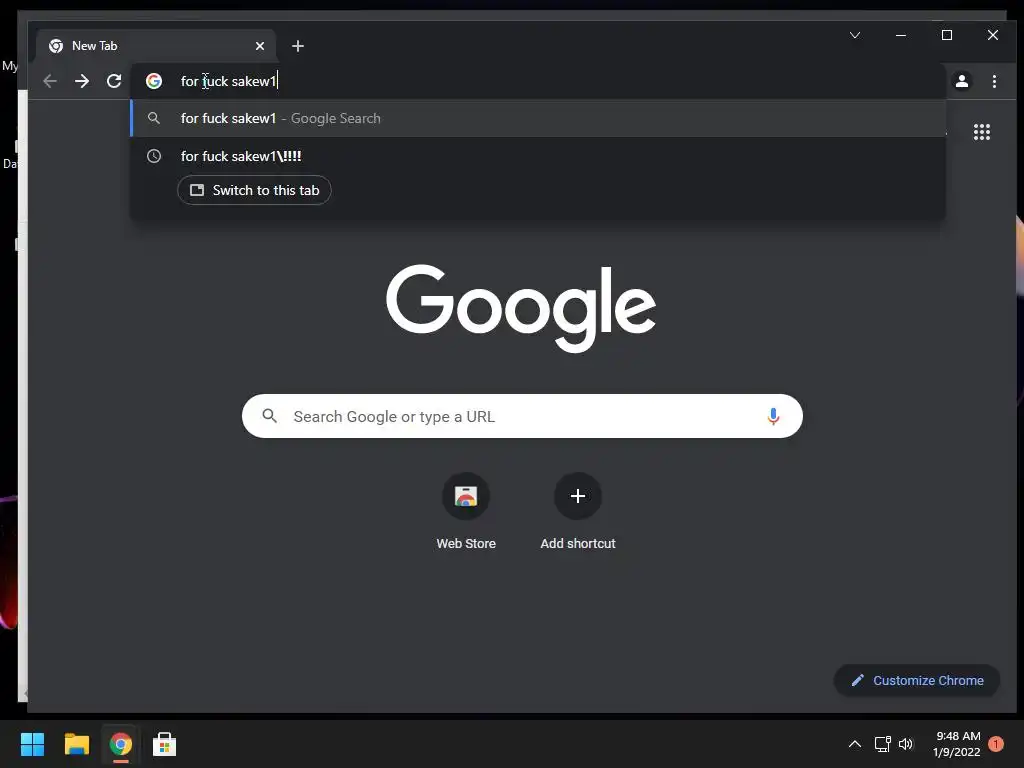Maximize the Chrome window
1024x768 pixels.
947,35
